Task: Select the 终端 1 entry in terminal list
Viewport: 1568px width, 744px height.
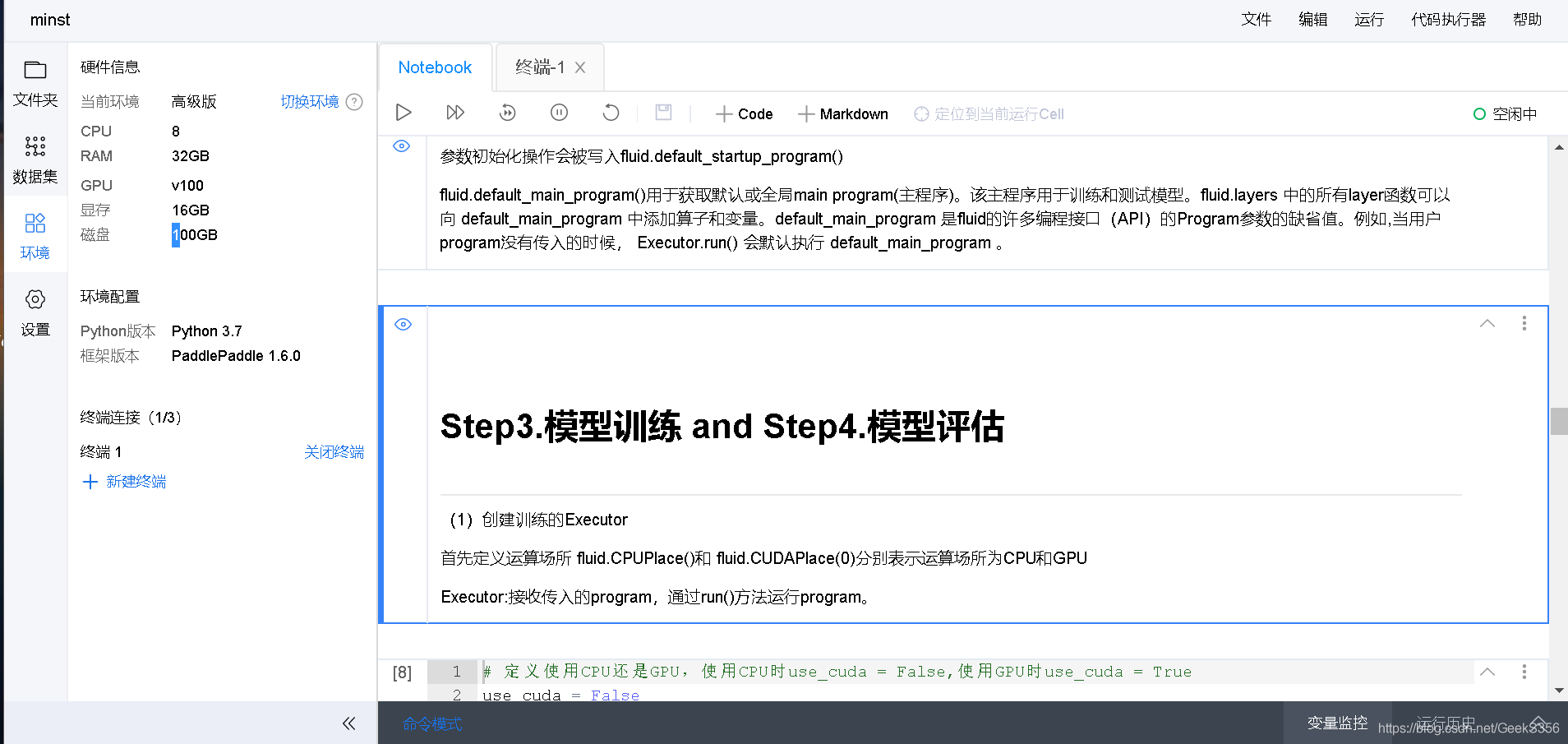Action: coord(101,452)
